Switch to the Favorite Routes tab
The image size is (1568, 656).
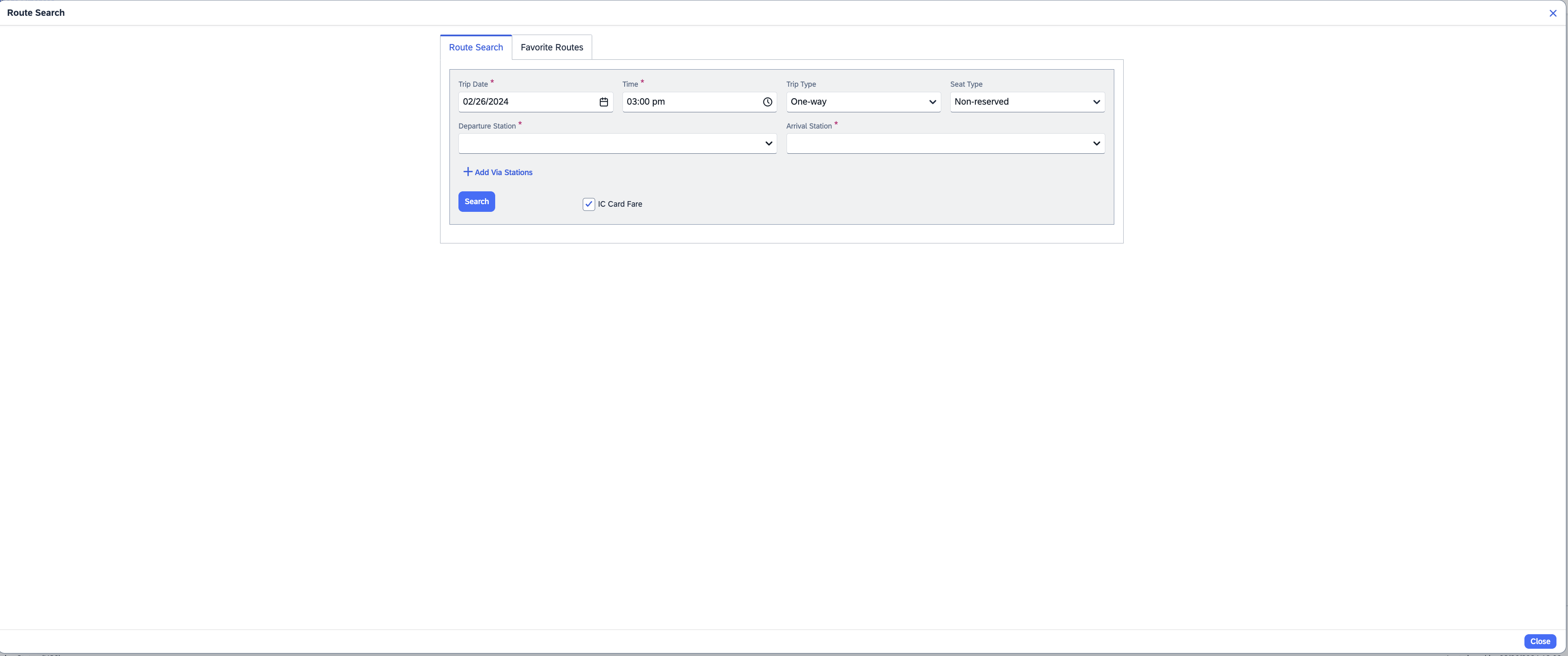pos(552,47)
